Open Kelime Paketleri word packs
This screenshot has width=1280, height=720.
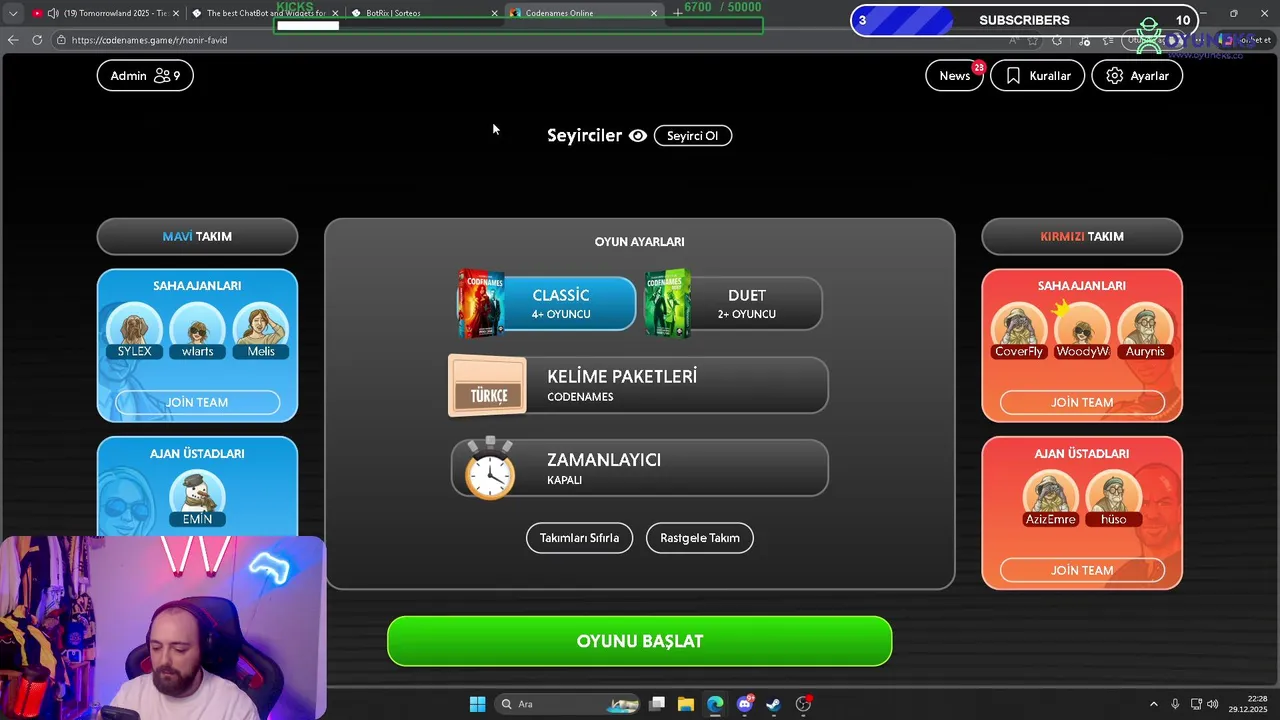(638, 385)
